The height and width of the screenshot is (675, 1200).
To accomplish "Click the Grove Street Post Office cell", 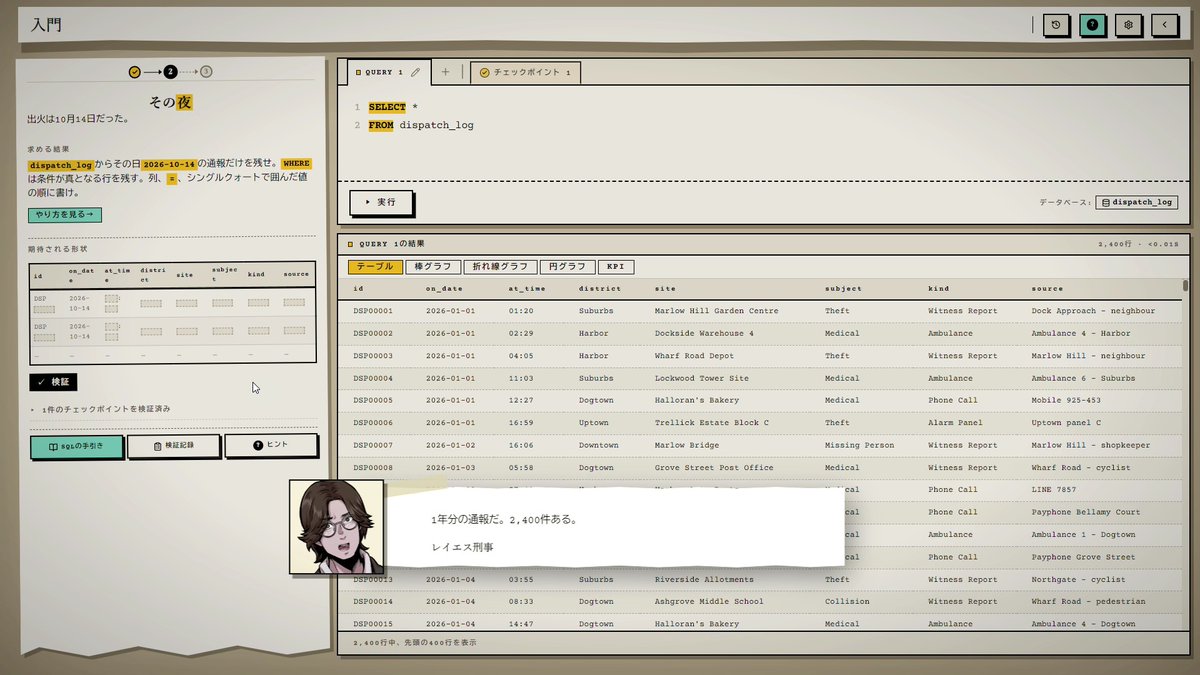I will [716, 467].
